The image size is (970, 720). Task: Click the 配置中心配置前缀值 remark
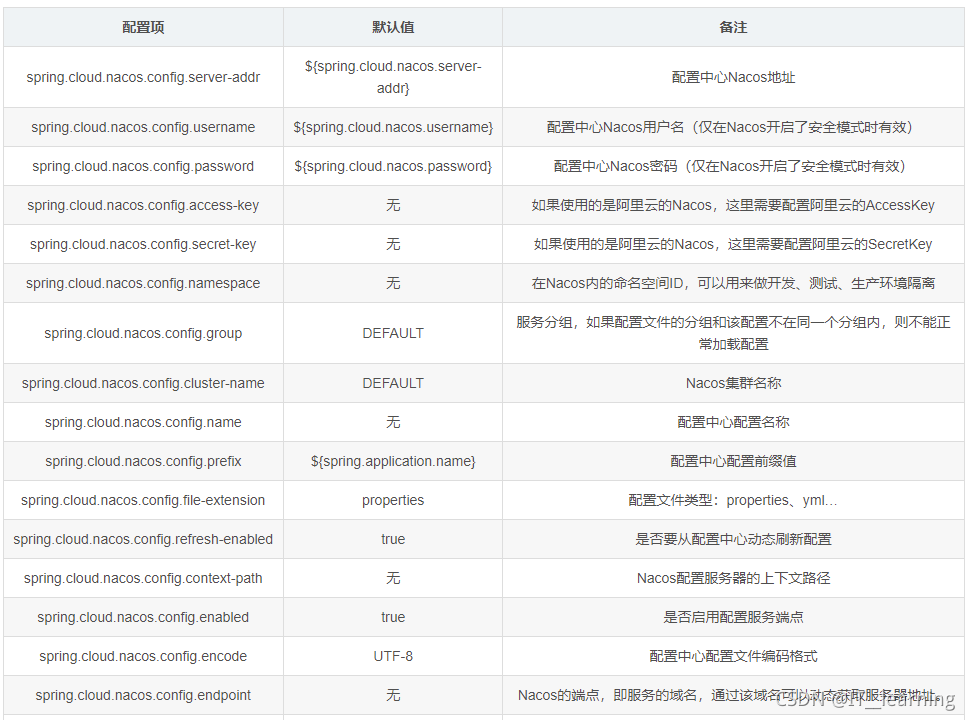click(733, 461)
